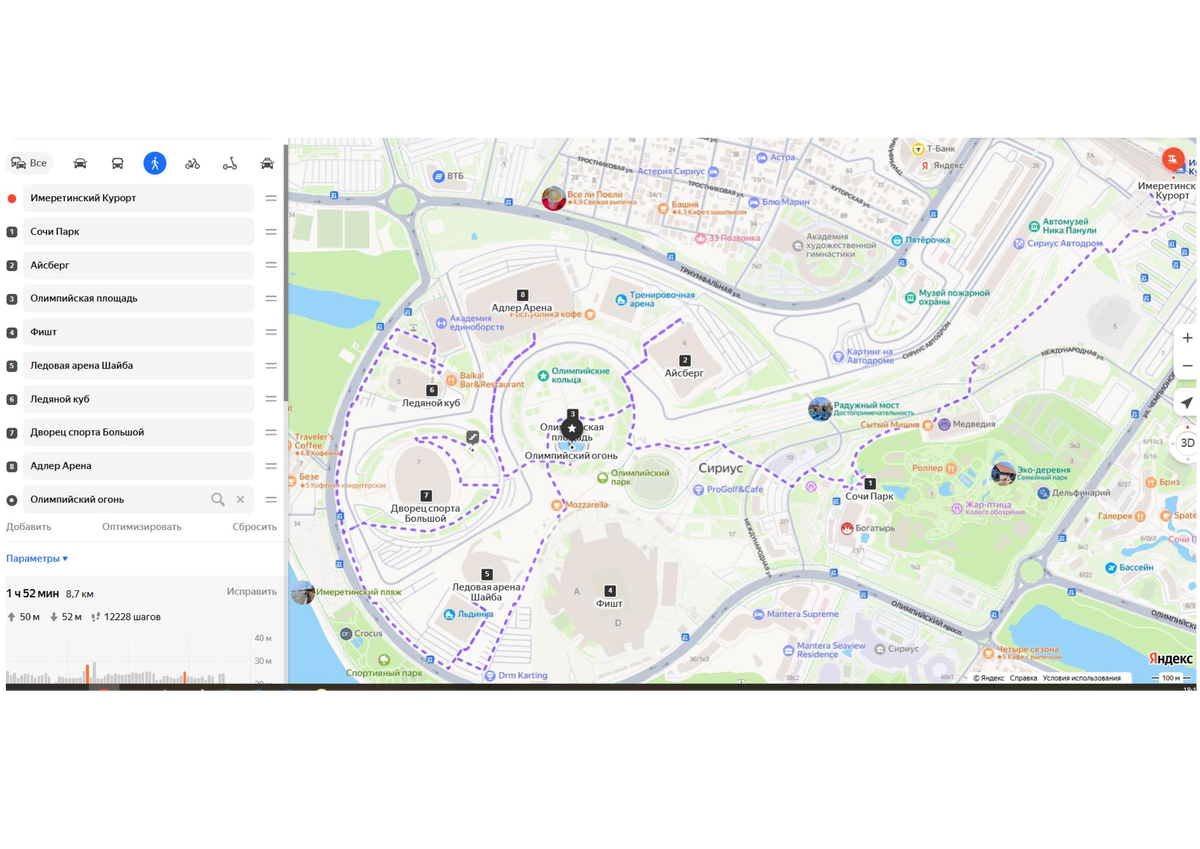Click the '© Яндекс' copyright link
The height and width of the screenshot is (849, 1200).
coord(989,678)
